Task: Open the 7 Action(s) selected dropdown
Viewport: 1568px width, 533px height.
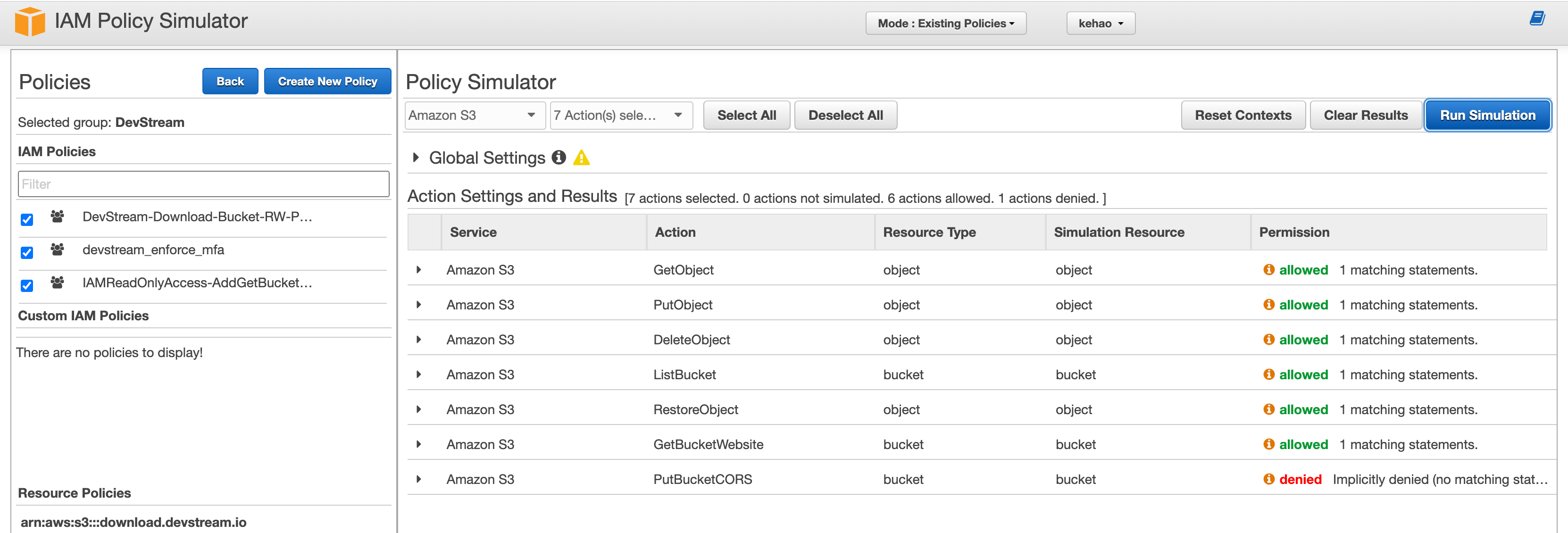Action: click(621, 115)
